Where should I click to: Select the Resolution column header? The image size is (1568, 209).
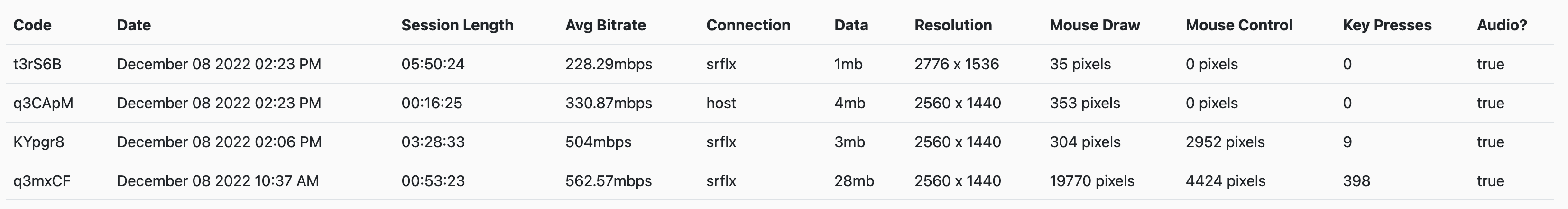tap(953, 25)
